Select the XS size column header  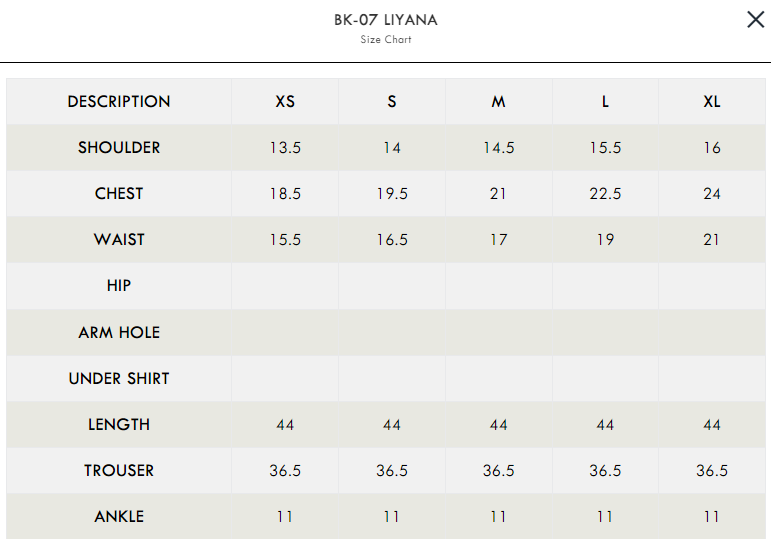coord(285,102)
